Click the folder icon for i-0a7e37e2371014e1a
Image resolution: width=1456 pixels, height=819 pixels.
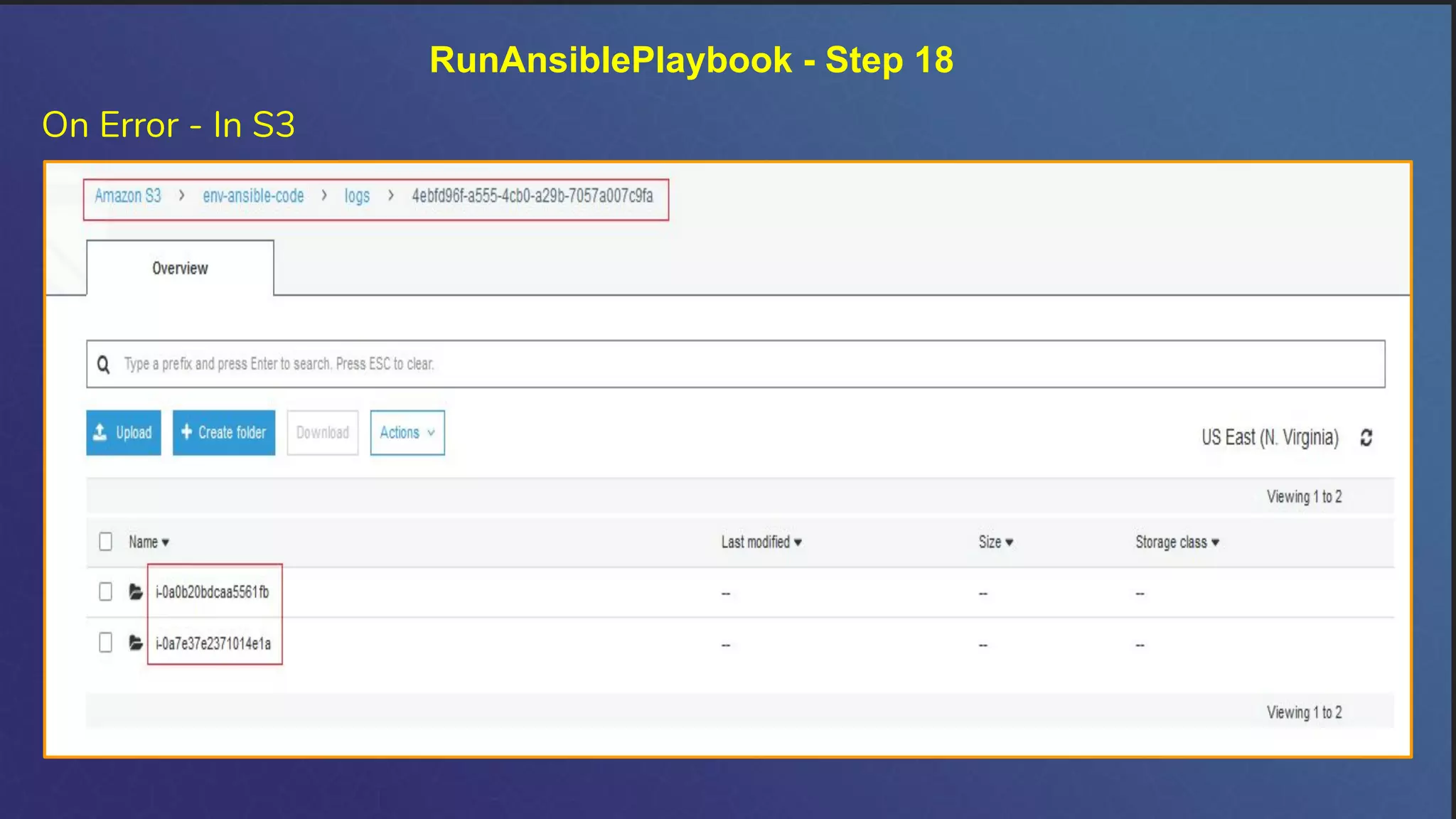(136, 643)
